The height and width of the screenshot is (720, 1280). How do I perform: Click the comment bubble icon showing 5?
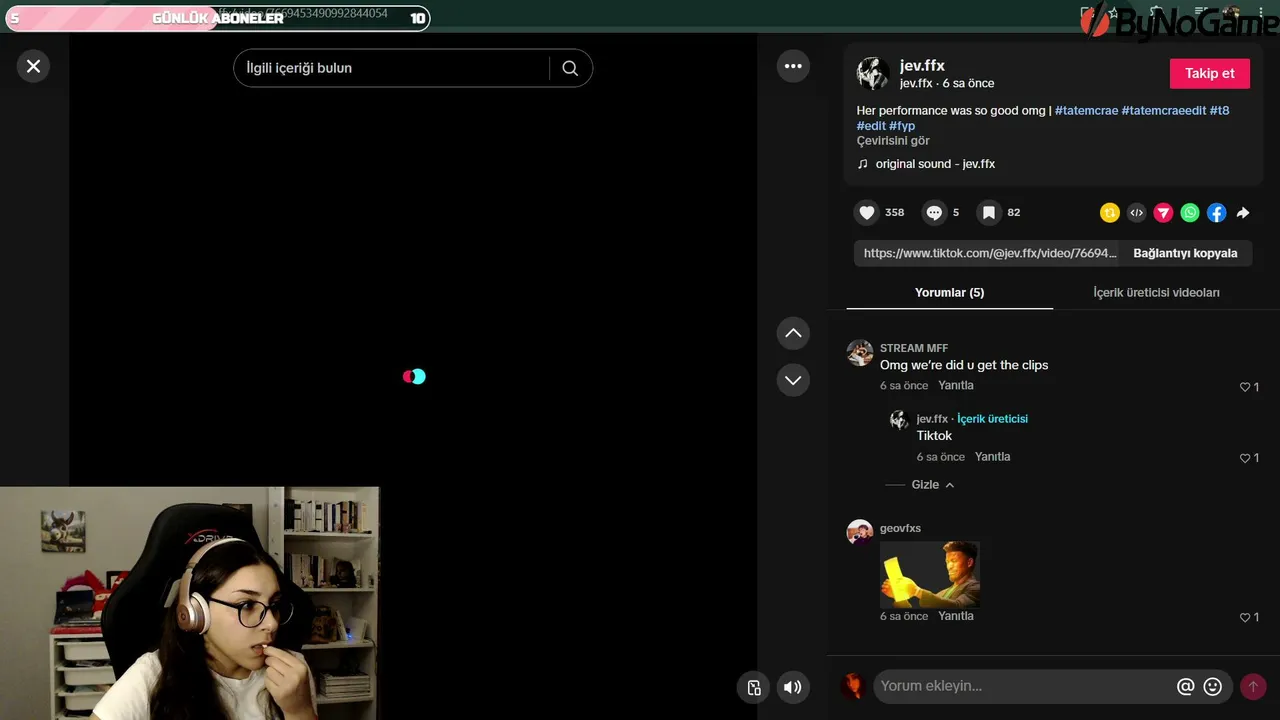coord(934,212)
